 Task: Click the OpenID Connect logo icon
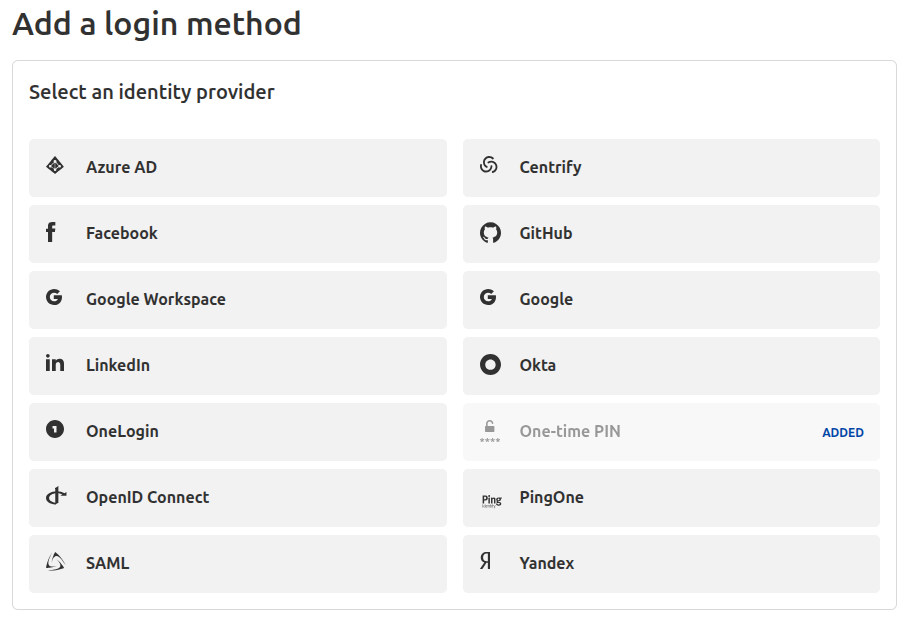pos(56,496)
